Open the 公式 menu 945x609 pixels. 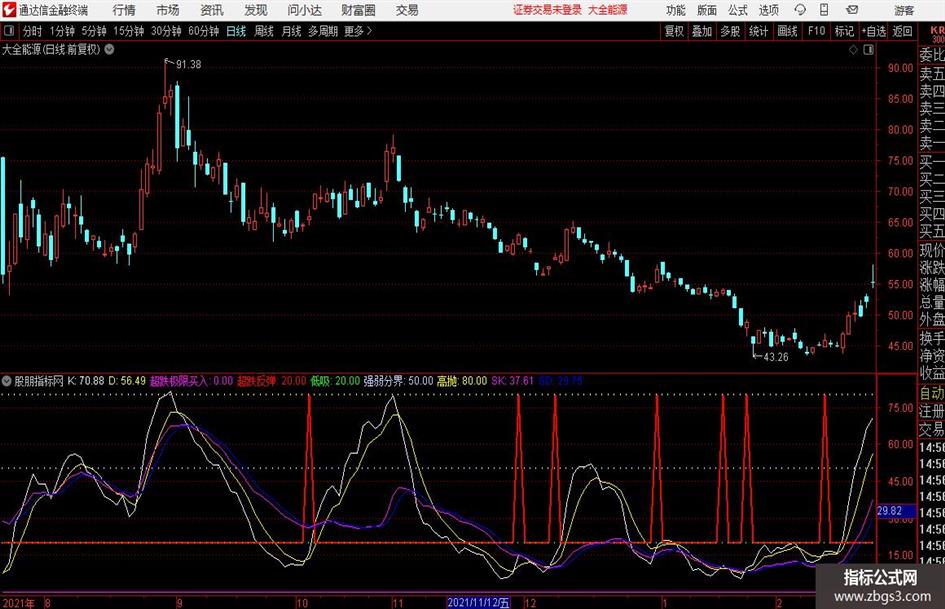pyautogui.click(x=738, y=10)
